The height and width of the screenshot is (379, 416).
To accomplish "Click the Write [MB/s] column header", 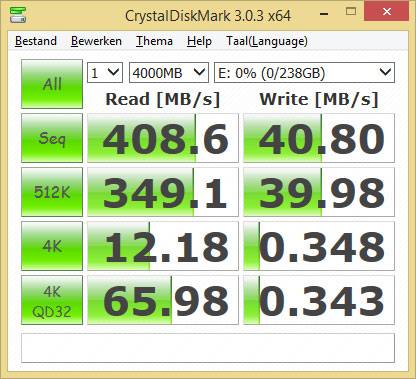I will (319, 99).
